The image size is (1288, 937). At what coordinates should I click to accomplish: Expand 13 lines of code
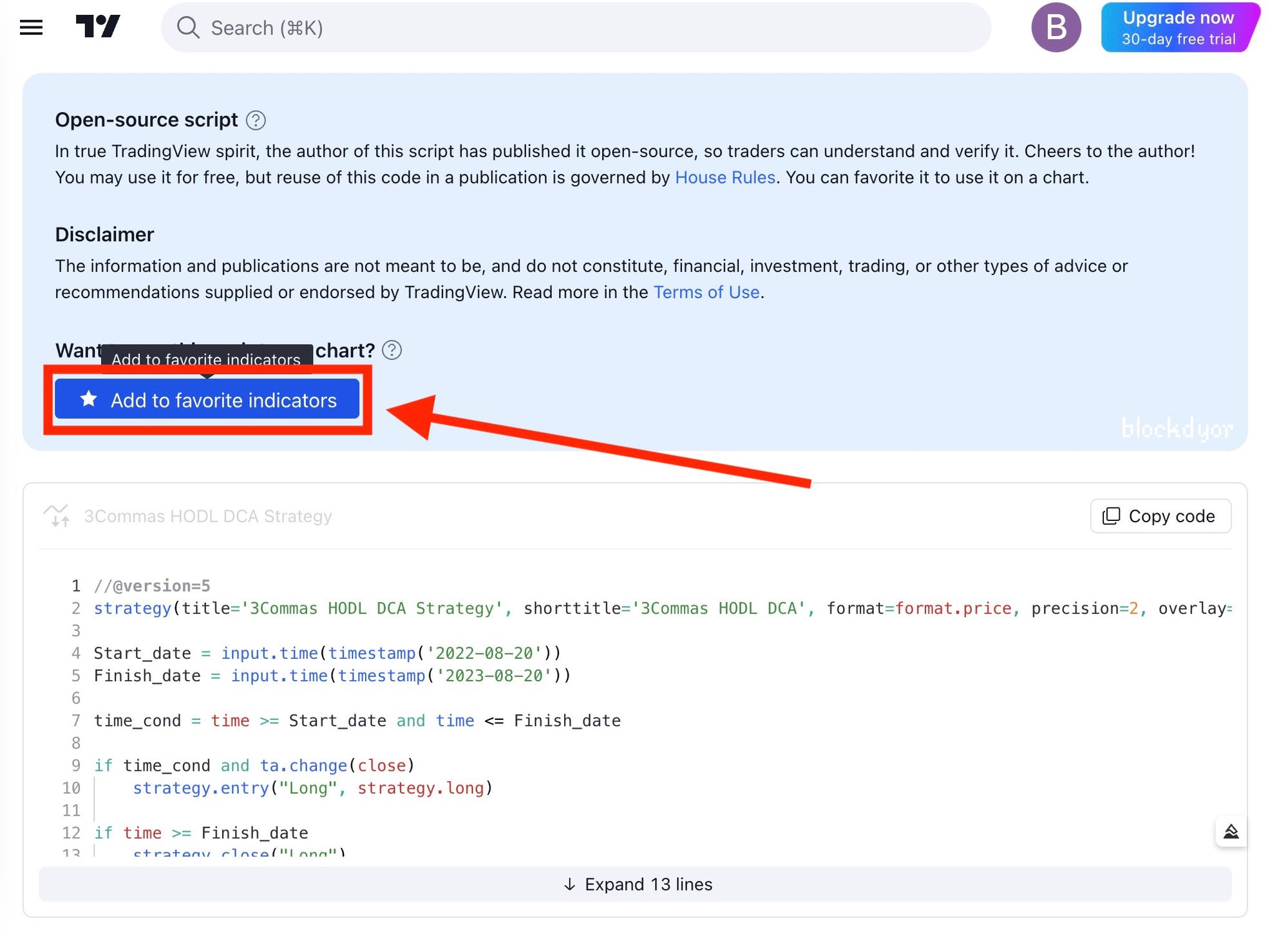pyautogui.click(x=635, y=884)
